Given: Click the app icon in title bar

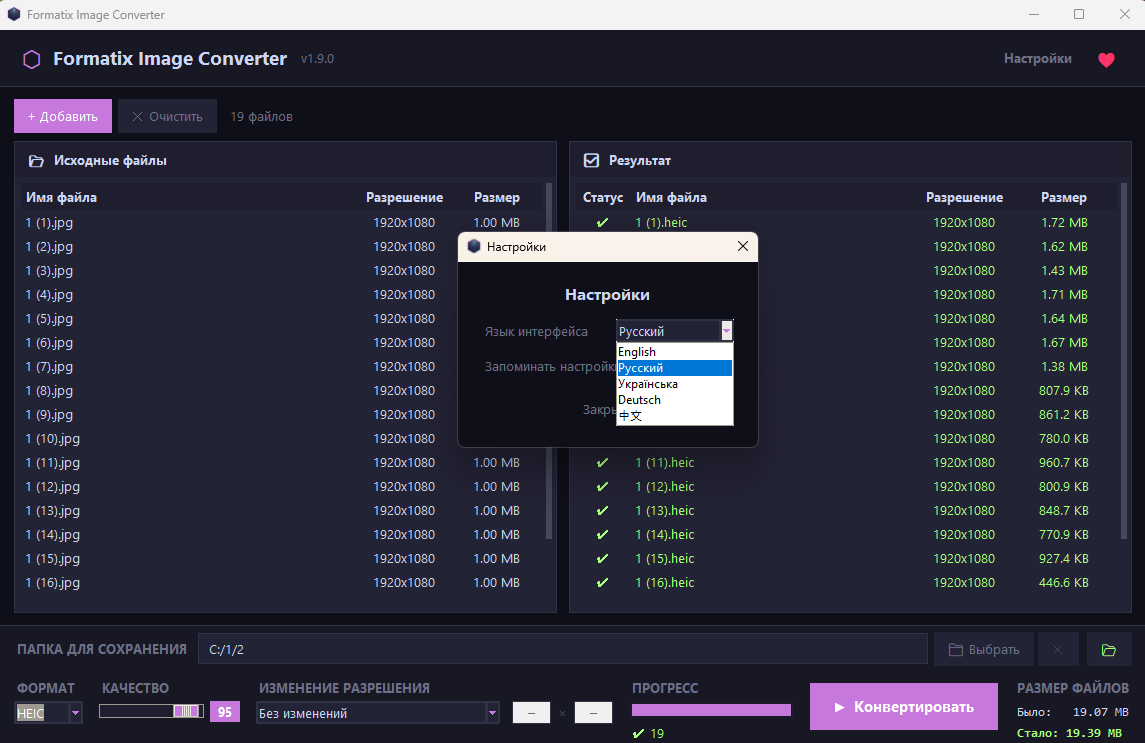Looking at the screenshot, I should (x=14, y=14).
